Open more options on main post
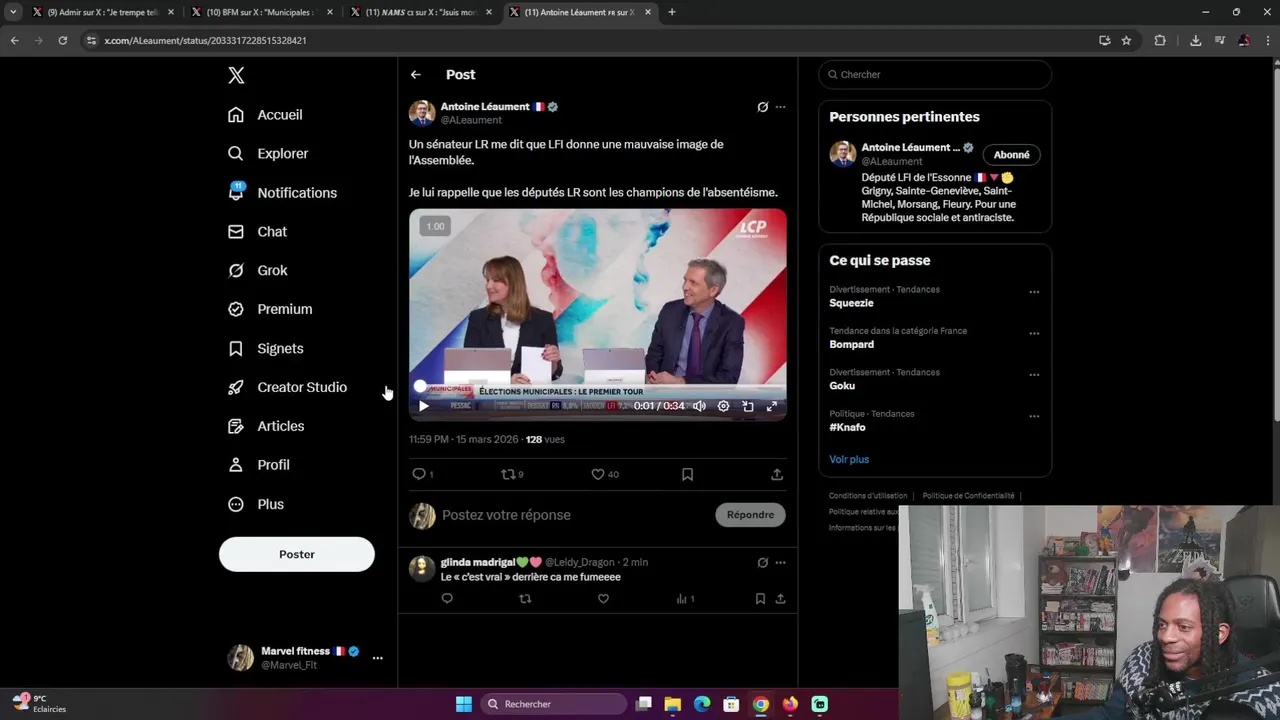1280x720 pixels. [781, 107]
